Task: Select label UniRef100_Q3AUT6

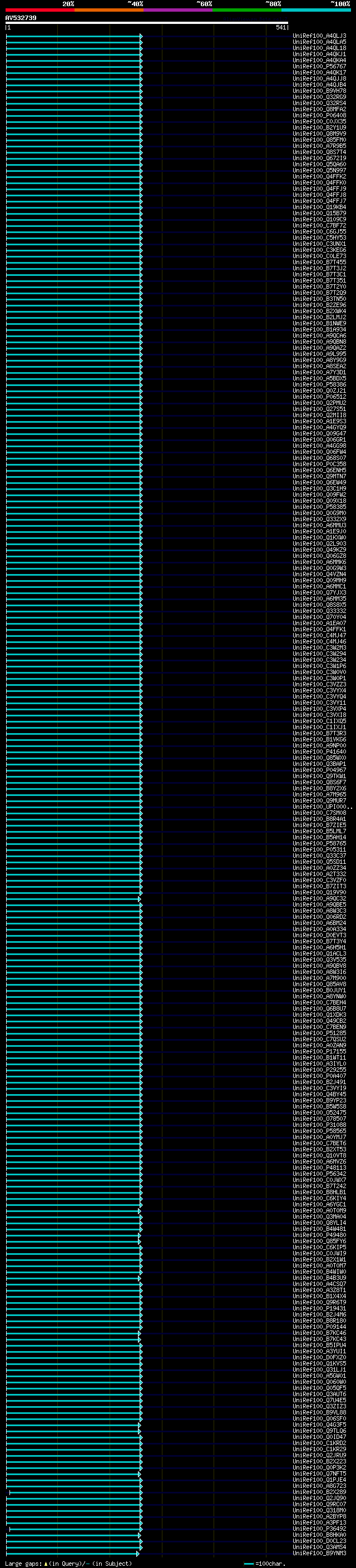Action: 319,1394
